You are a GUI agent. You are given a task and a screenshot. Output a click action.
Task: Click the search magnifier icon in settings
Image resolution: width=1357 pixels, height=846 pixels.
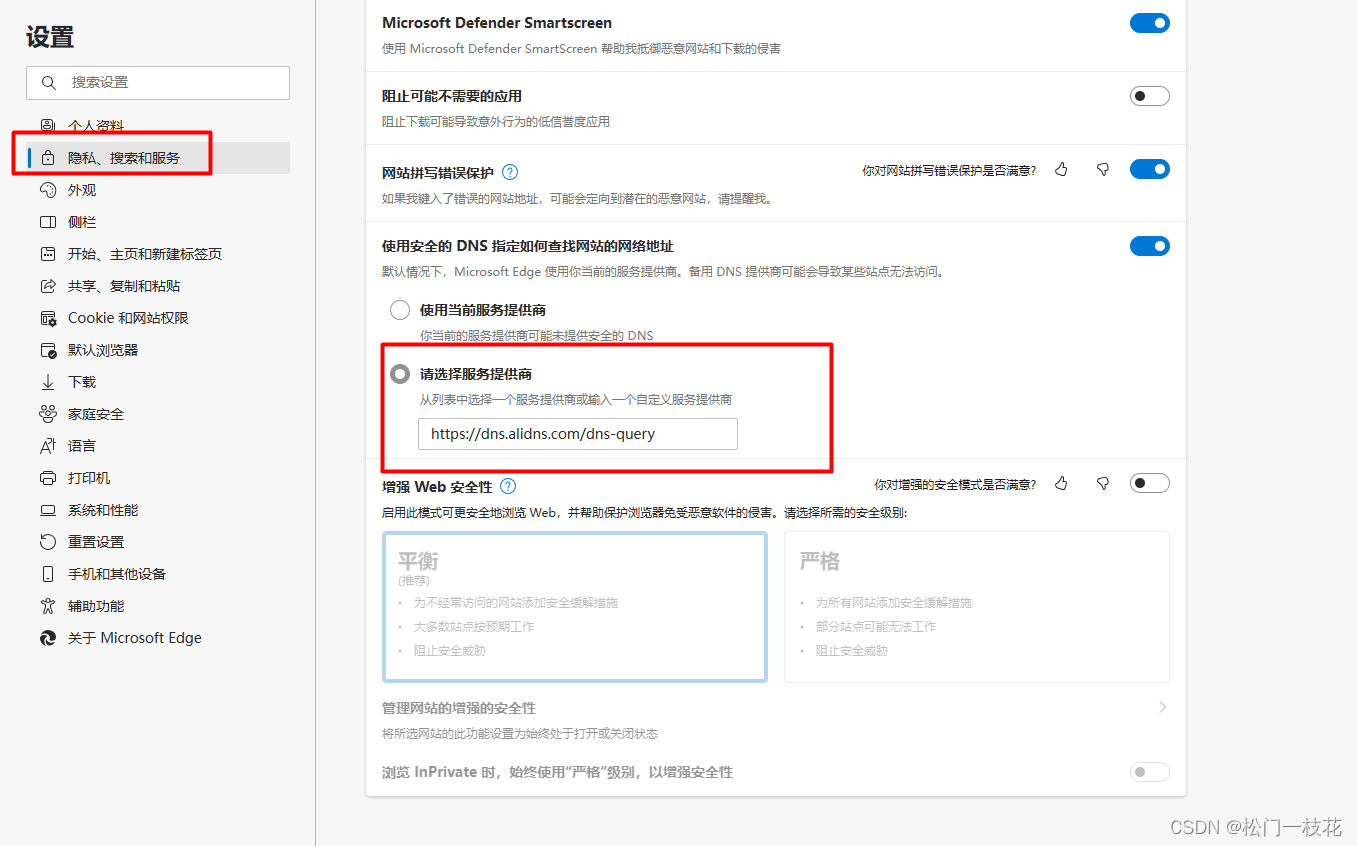[x=48, y=83]
